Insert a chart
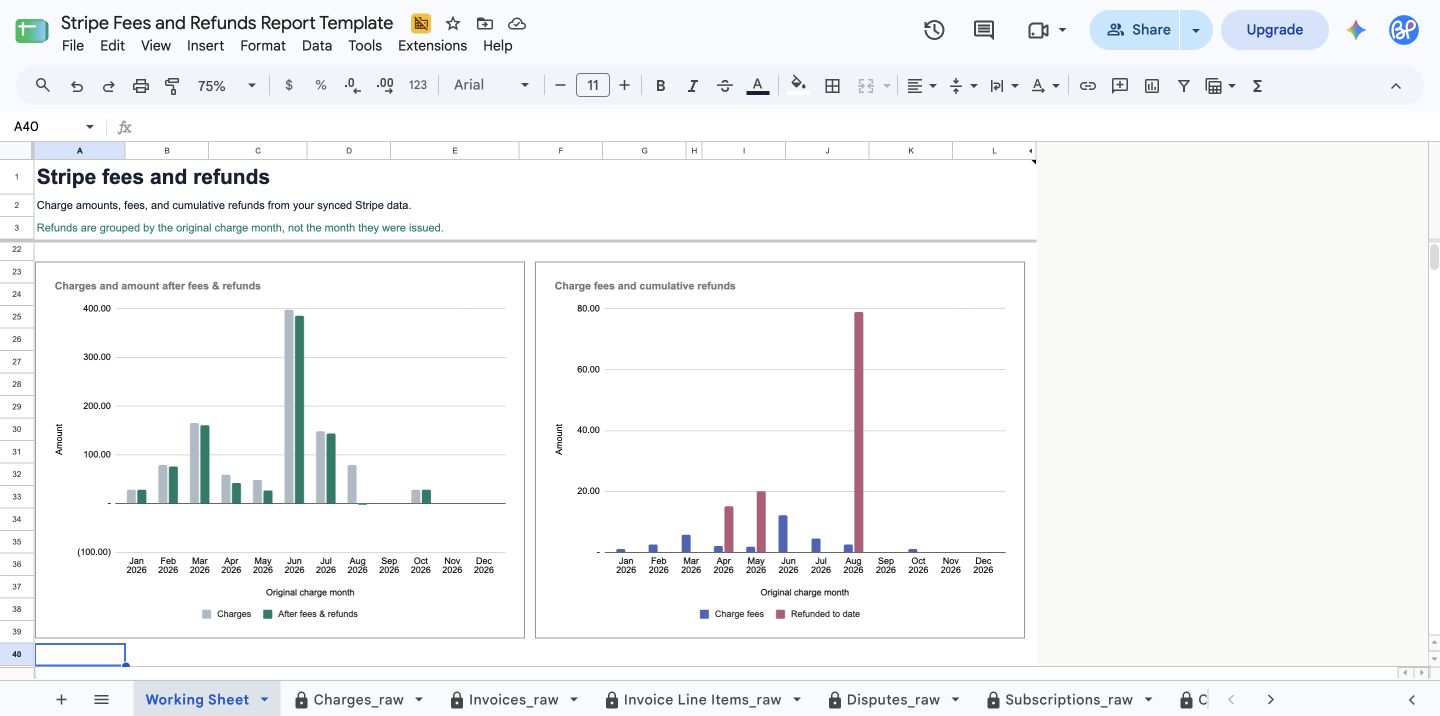Viewport: 1440px width, 716px height. coord(1152,86)
